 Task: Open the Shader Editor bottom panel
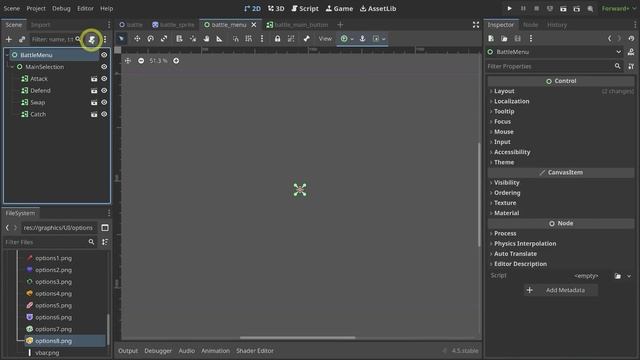[x=255, y=351]
